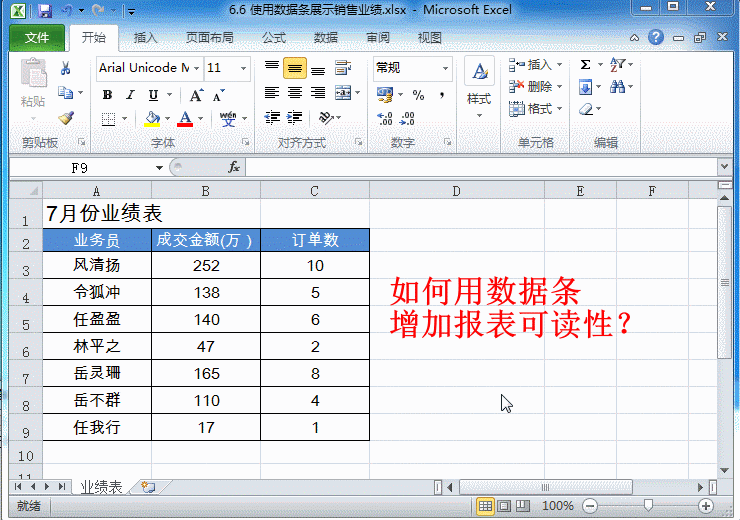740x520 pixels.
Task: Apply percent style
Action: (x=418, y=95)
